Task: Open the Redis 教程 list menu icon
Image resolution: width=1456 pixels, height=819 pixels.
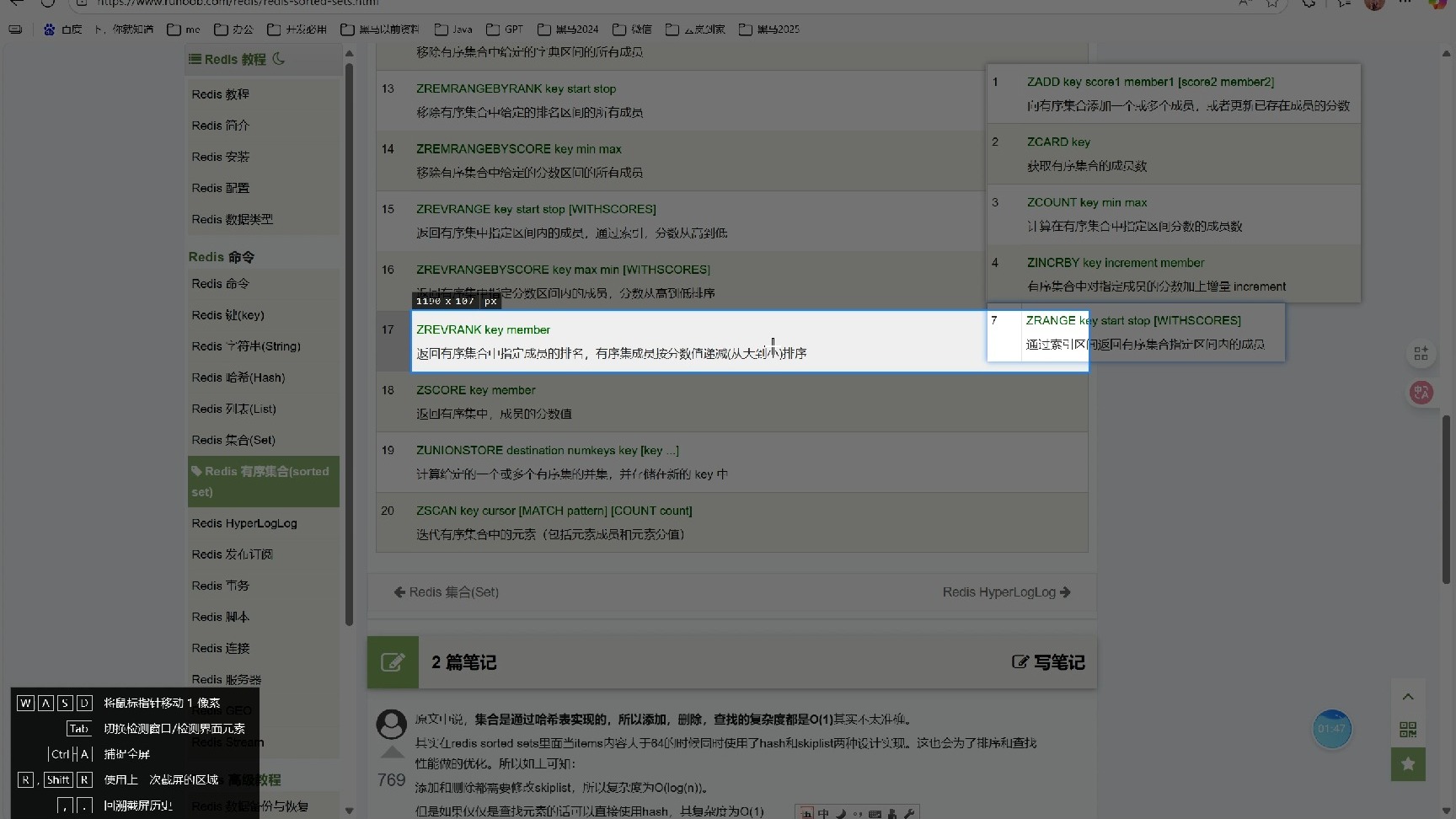Action: click(195, 59)
